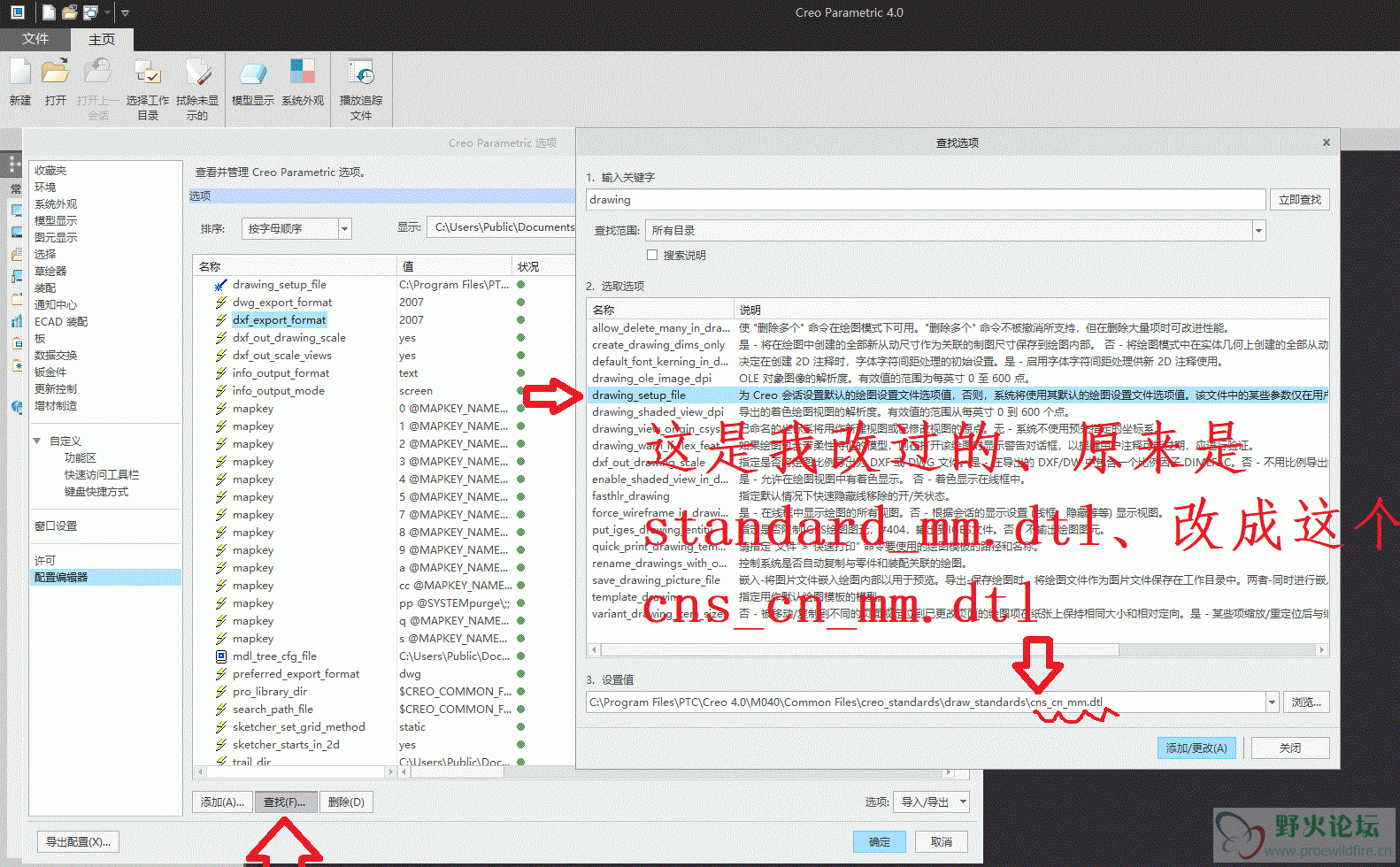Click the lightning icon beside info_output_format
The image size is (1400, 867).
220,373
